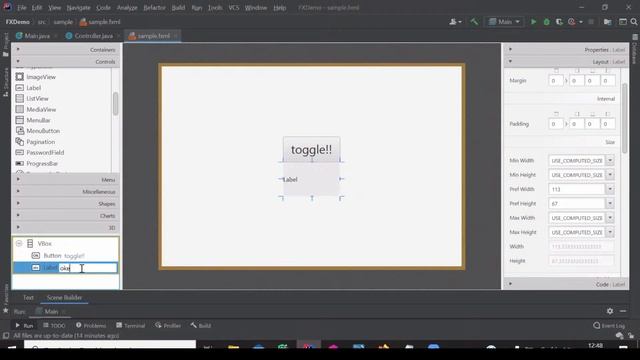This screenshot has height=360, width=640.
Task: Open the Build tool window
Action: pyautogui.click(x=200, y=325)
